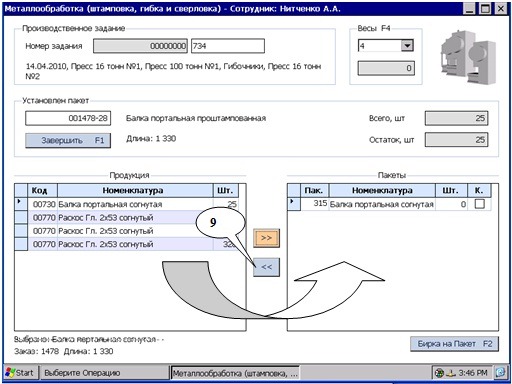Click the task number field containing 734
This screenshot has height=384, width=512.
(x=228, y=46)
